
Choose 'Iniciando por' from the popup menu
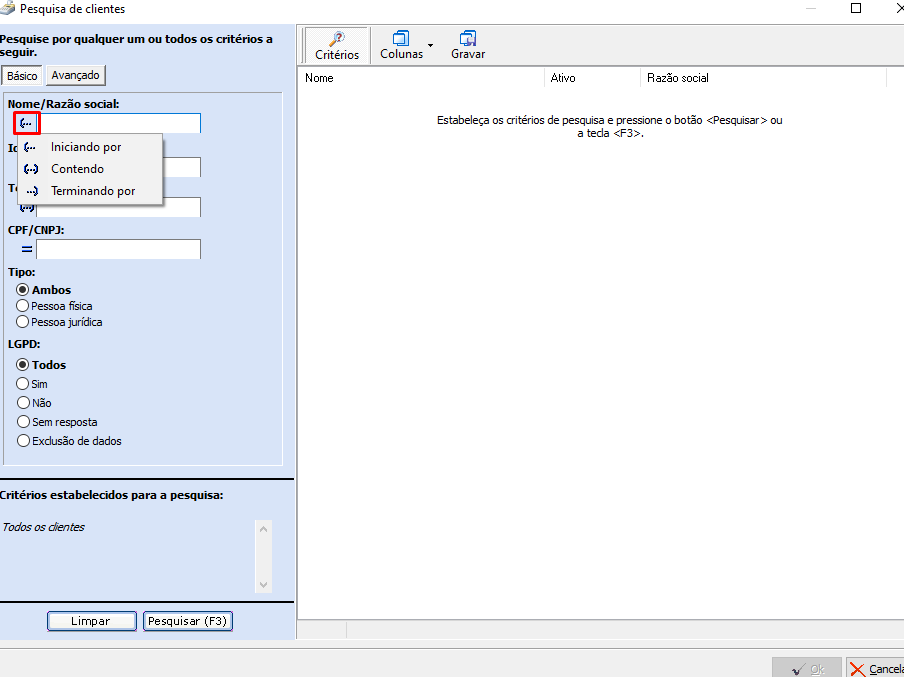pyautogui.click(x=91, y=147)
